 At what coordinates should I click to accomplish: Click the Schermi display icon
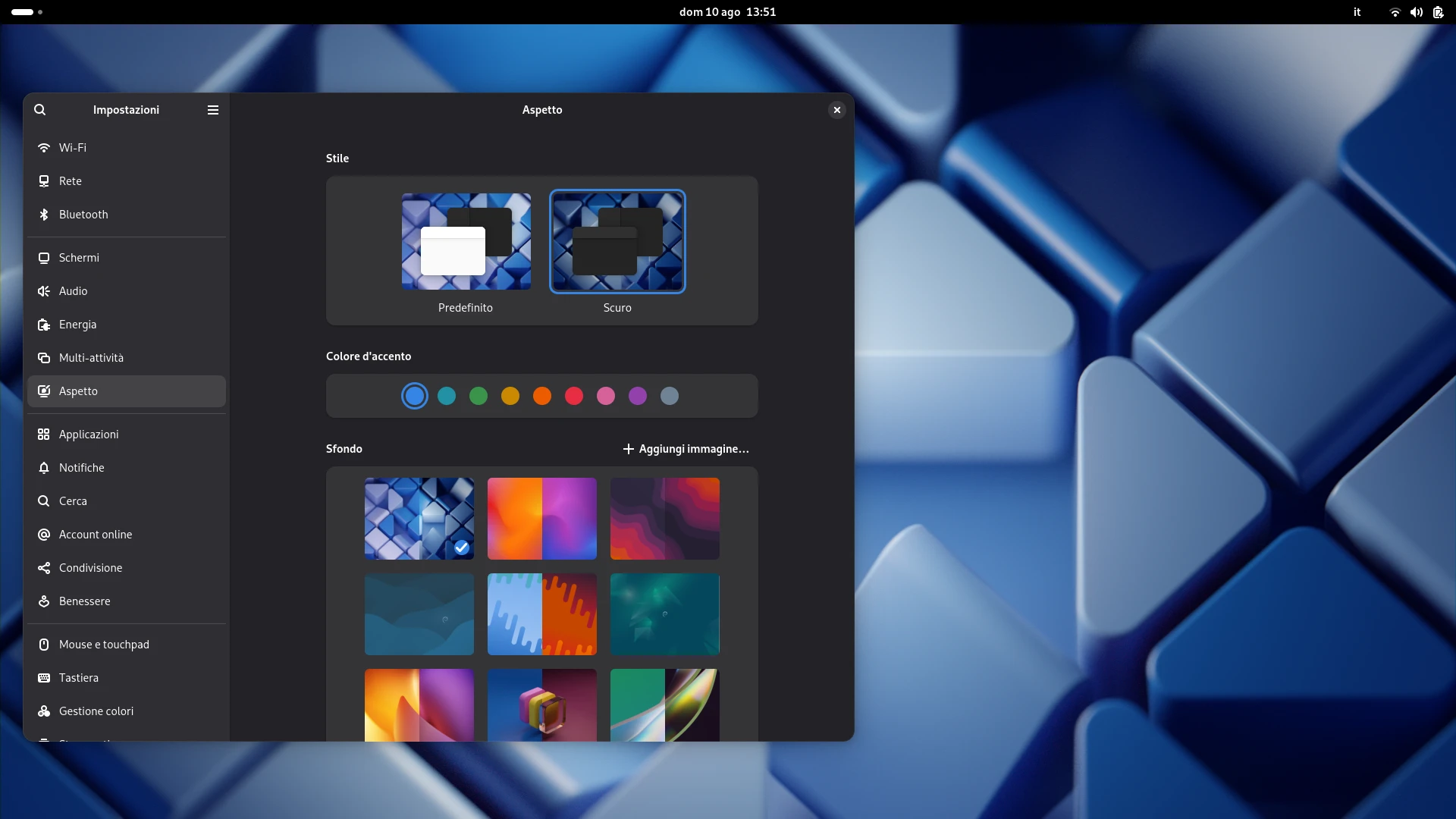(44, 258)
